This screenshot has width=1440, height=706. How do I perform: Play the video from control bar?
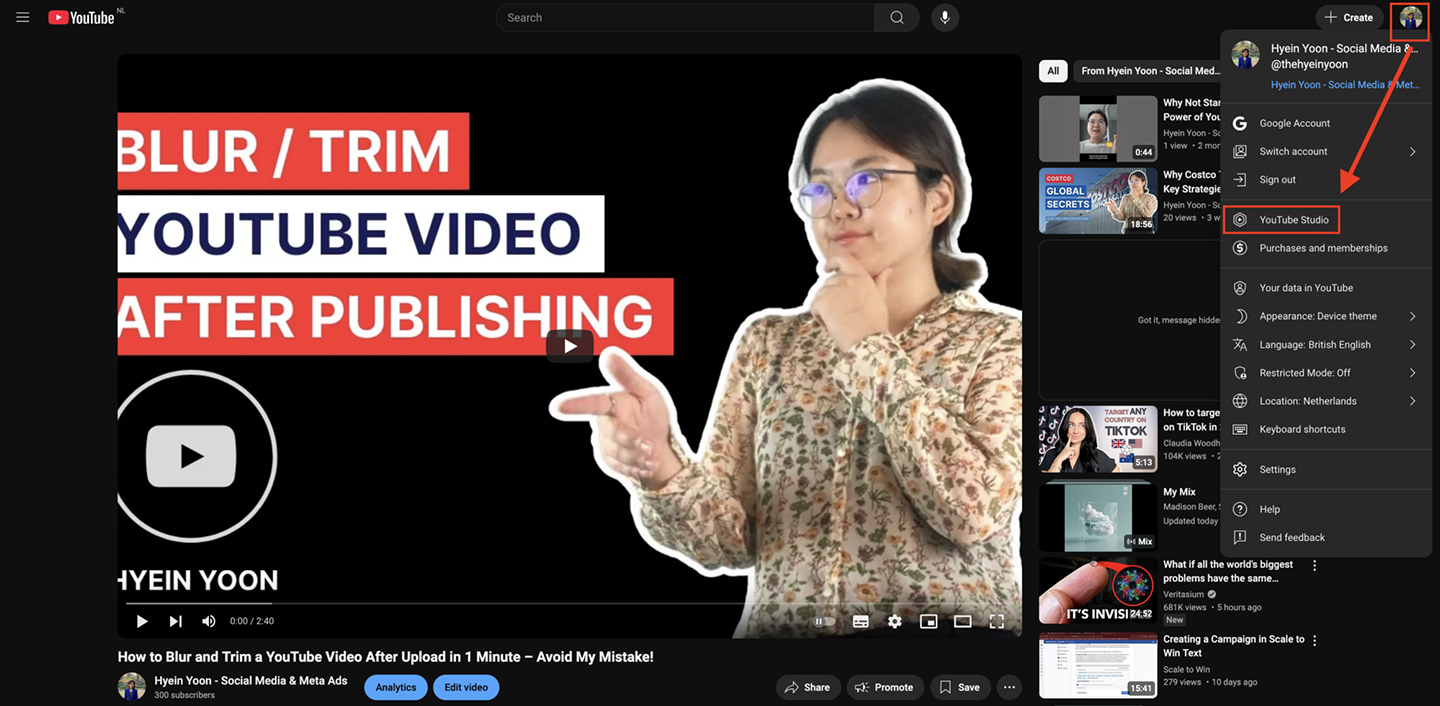pyautogui.click(x=142, y=621)
